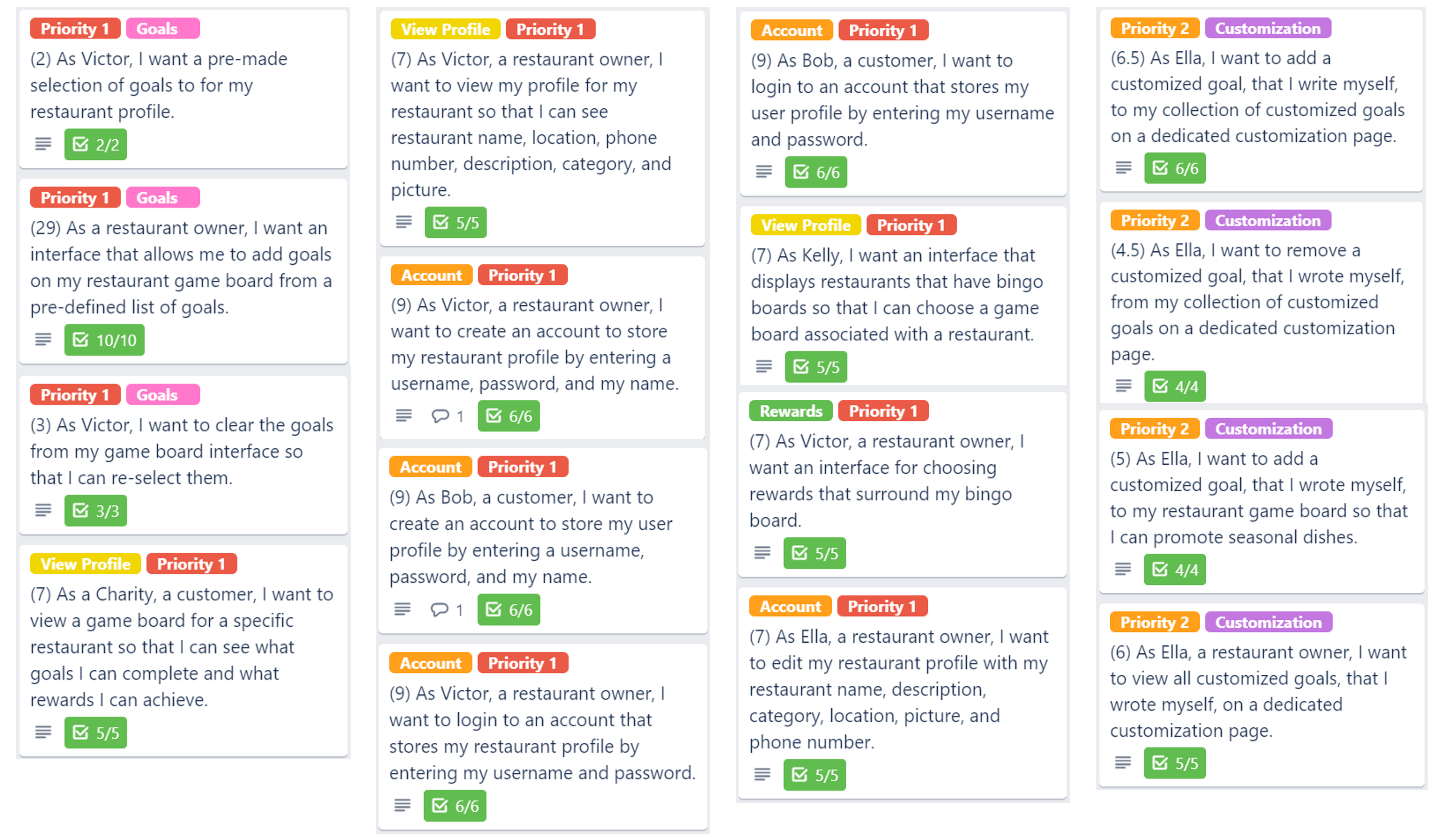Click yellow View Profile label on Charity card
Screen dimensions: 1444x837
click(86, 564)
